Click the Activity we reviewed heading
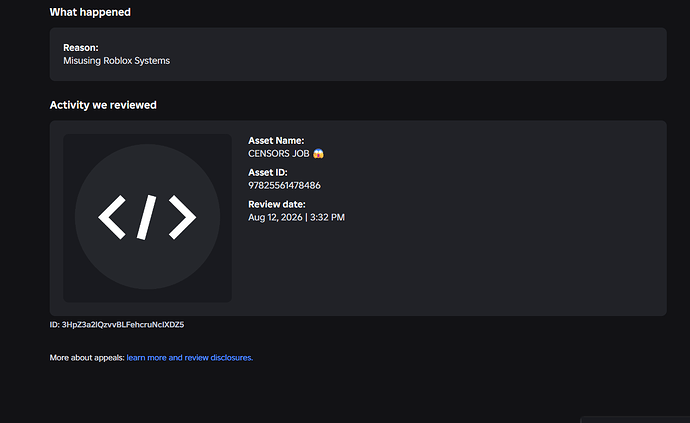The height and width of the screenshot is (423, 690). coord(103,105)
